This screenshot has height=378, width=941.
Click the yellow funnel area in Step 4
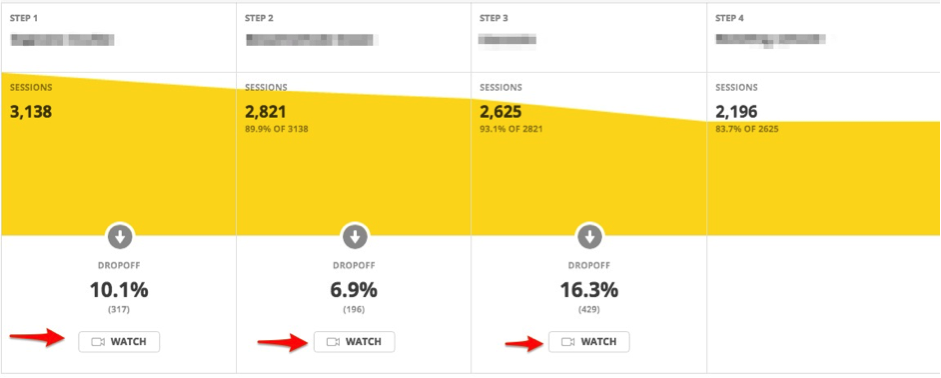tap(823, 178)
